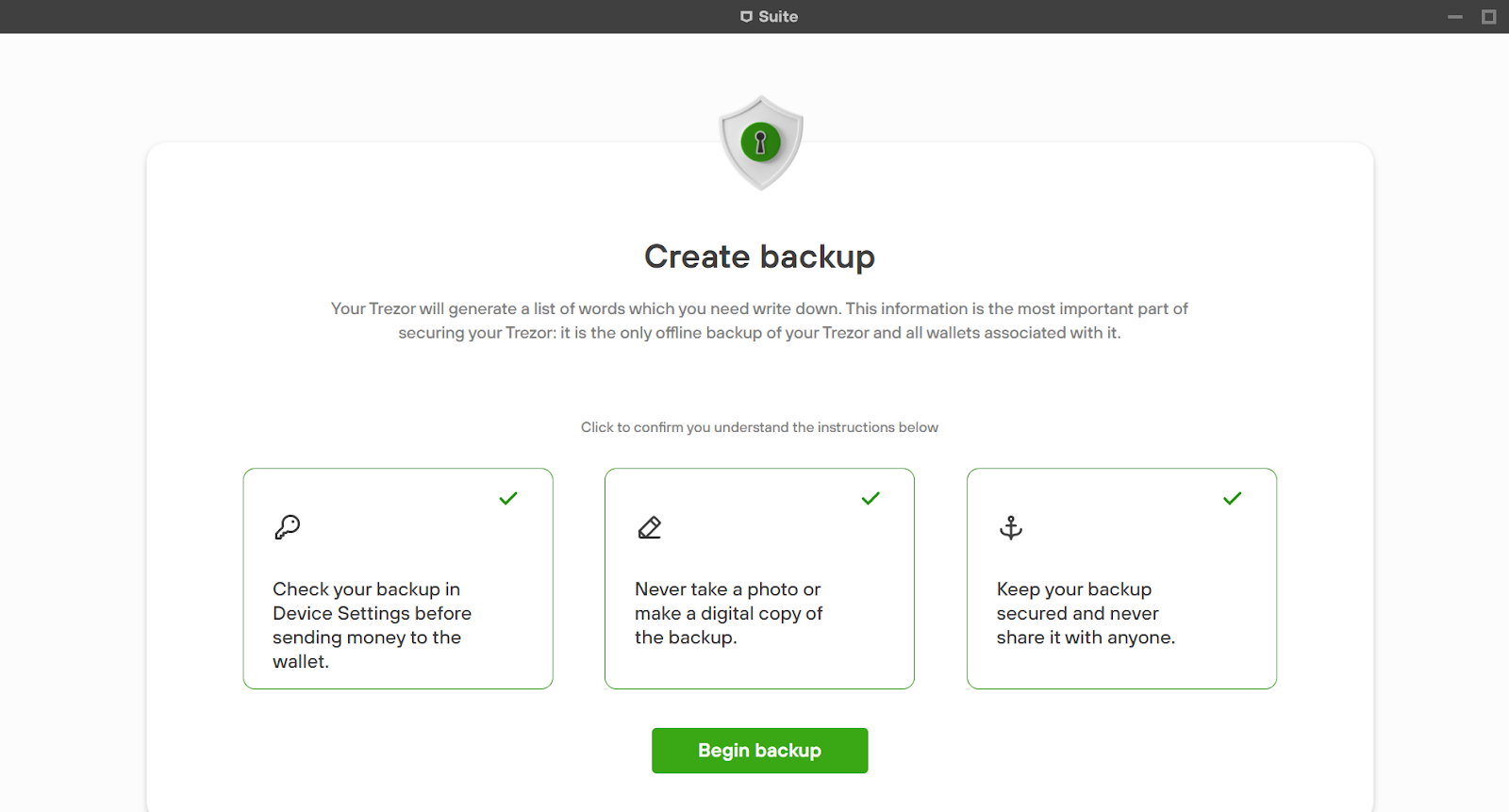This screenshot has width=1509, height=812.
Task: Maximize the Suite window
Action: (x=1489, y=17)
